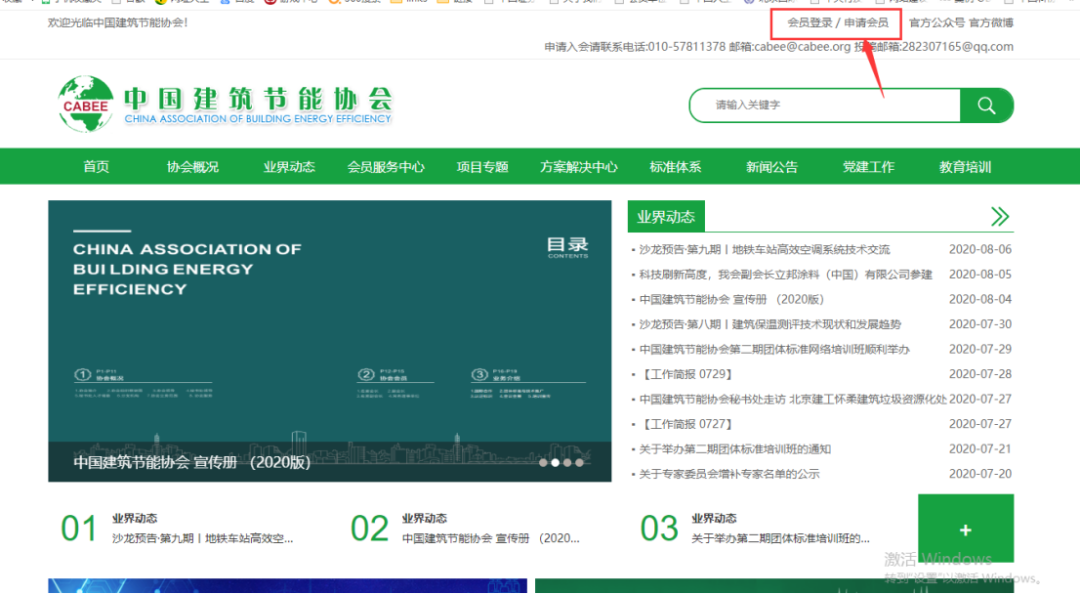The width and height of the screenshot is (1080, 594).
Task: Open the 【工作简报 0729】 news item
Action: [686, 374]
